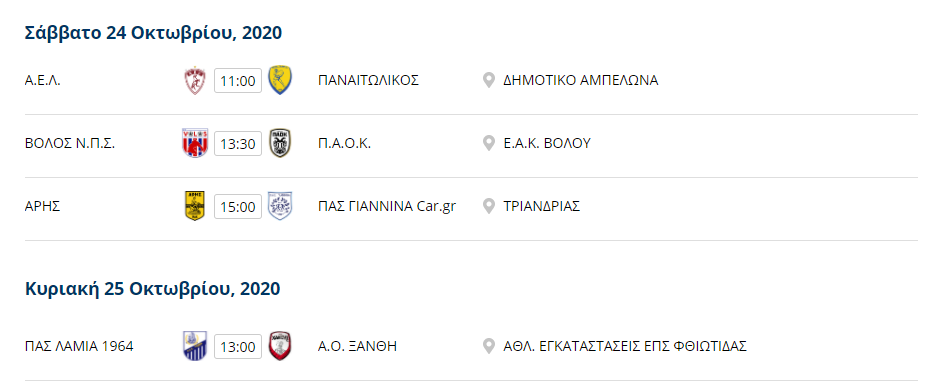Click the Παναιτωλικός yellow crest
The width and height of the screenshot is (943, 382).
(x=280, y=81)
